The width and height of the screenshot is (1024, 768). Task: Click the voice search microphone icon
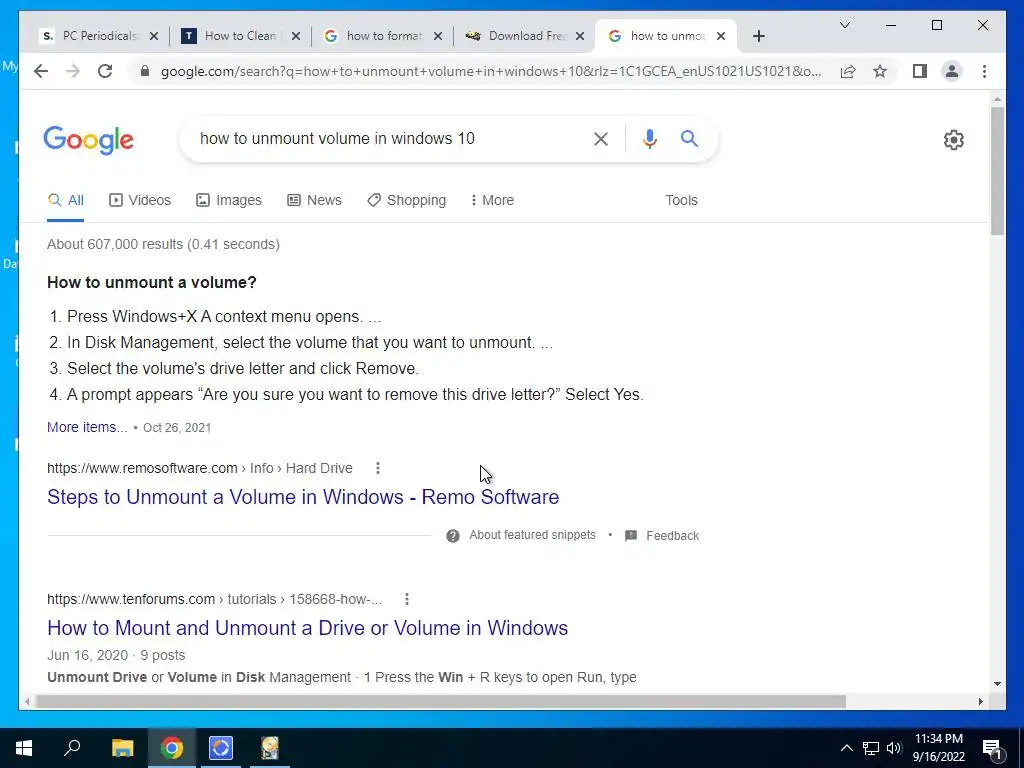649,138
